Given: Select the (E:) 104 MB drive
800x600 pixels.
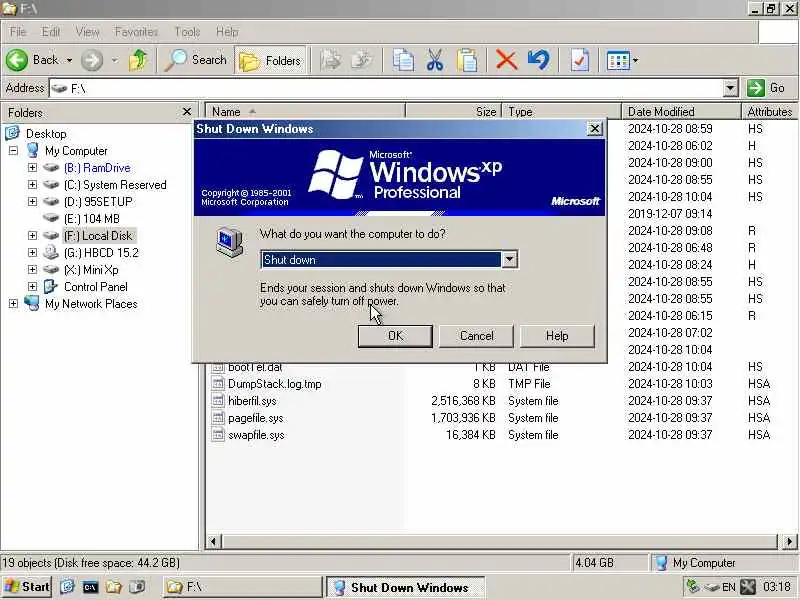Looking at the screenshot, I should coord(92,219).
